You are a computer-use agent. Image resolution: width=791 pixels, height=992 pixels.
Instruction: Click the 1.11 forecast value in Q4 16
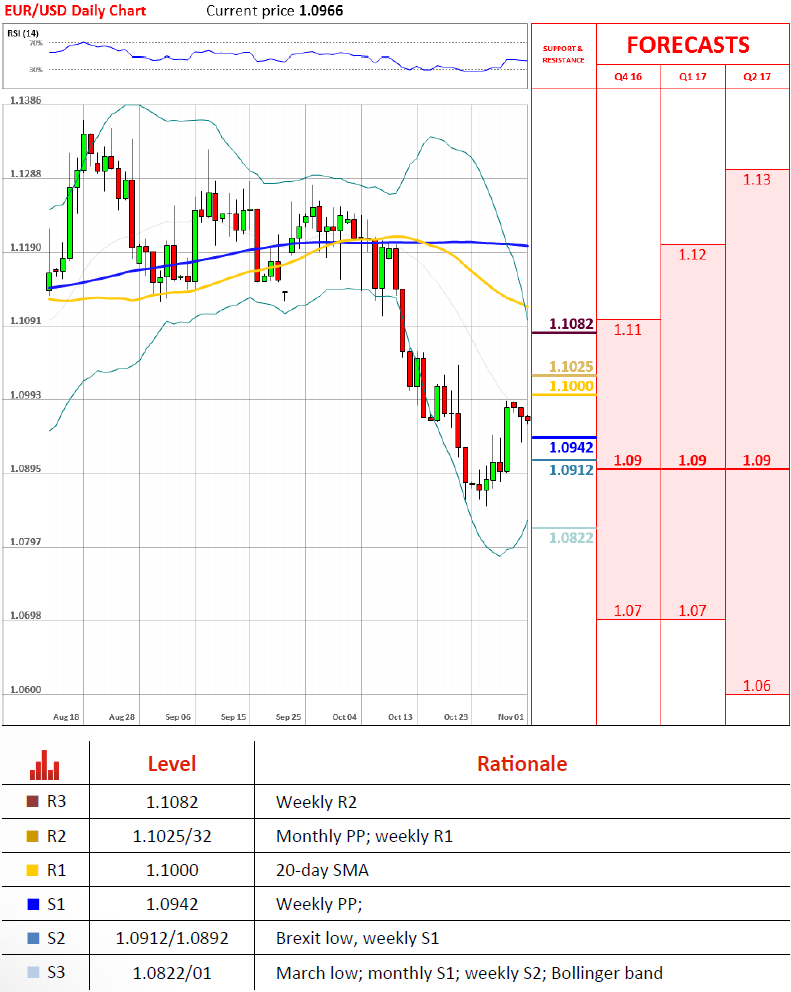(x=628, y=330)
